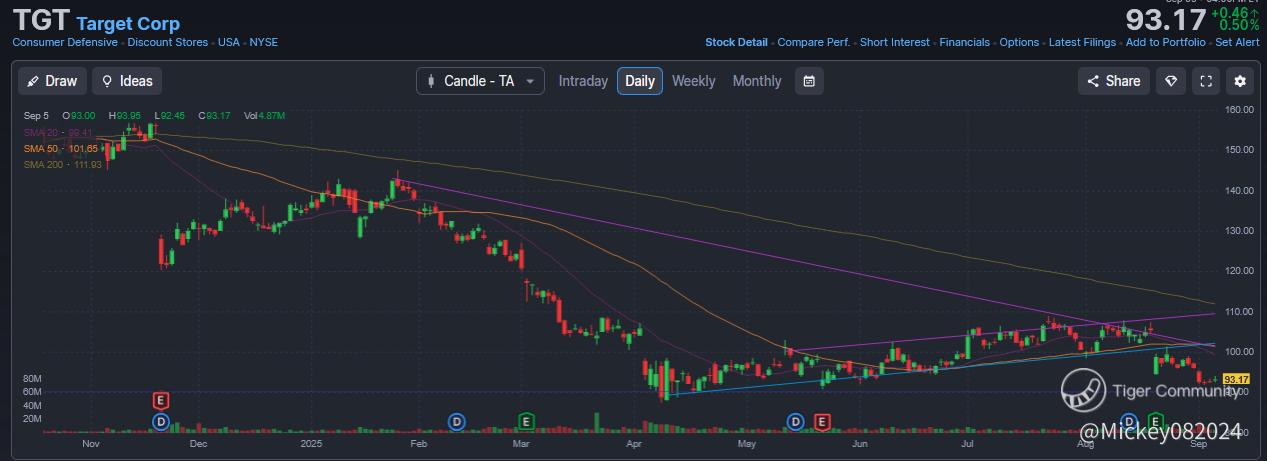Screen dimensions: 1267x461
Task: Click the May dividend marker
Action: (x=796, y=422)
